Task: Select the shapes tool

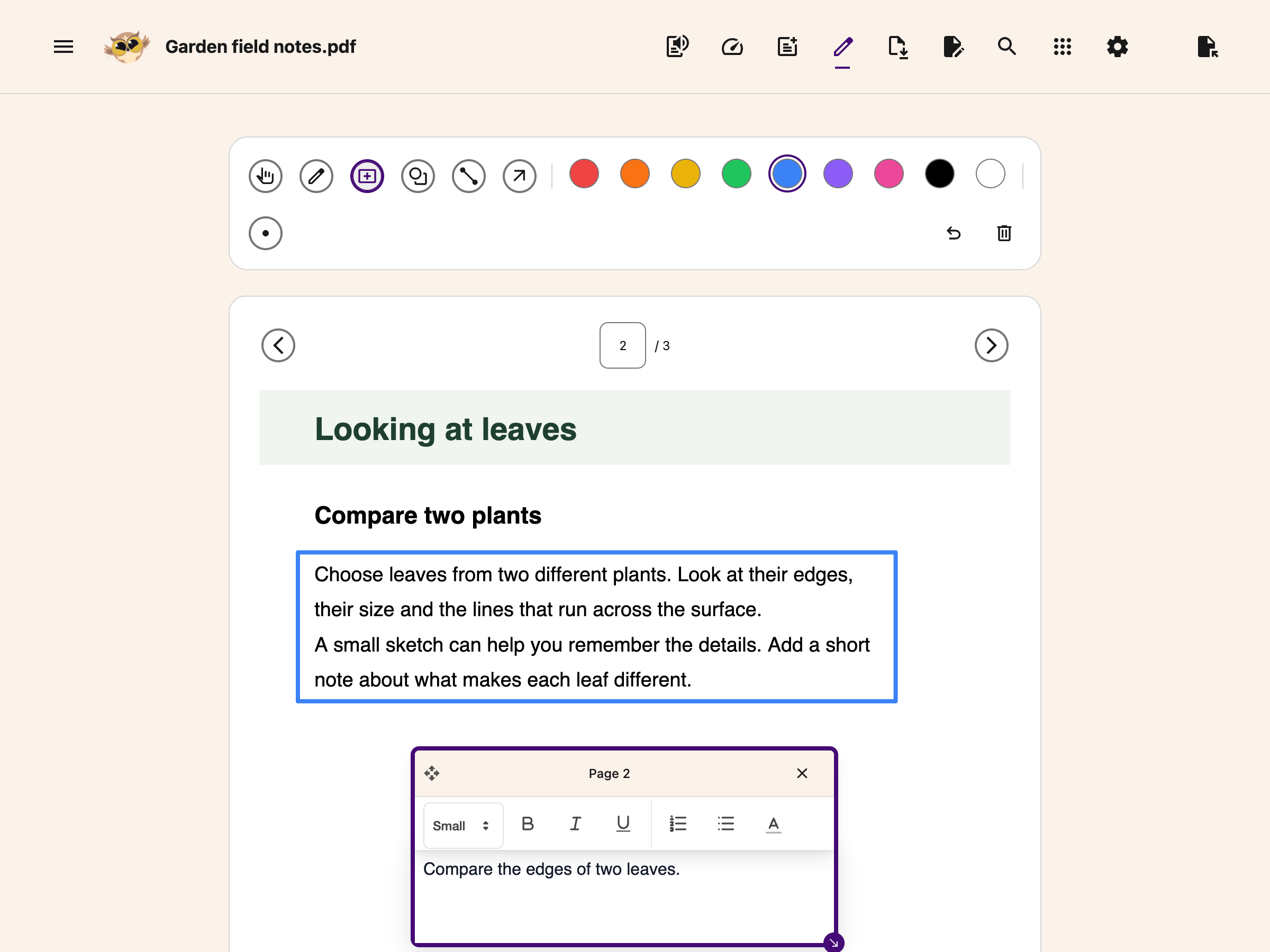Action: [418, 176]
